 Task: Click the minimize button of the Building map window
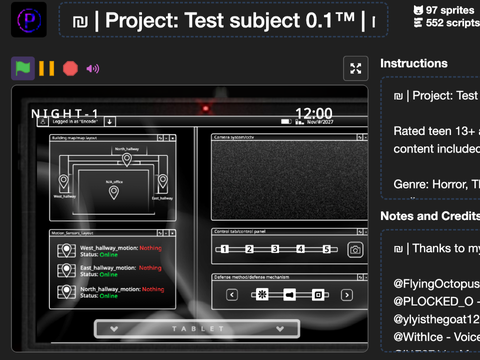click(x=167, y=138)
